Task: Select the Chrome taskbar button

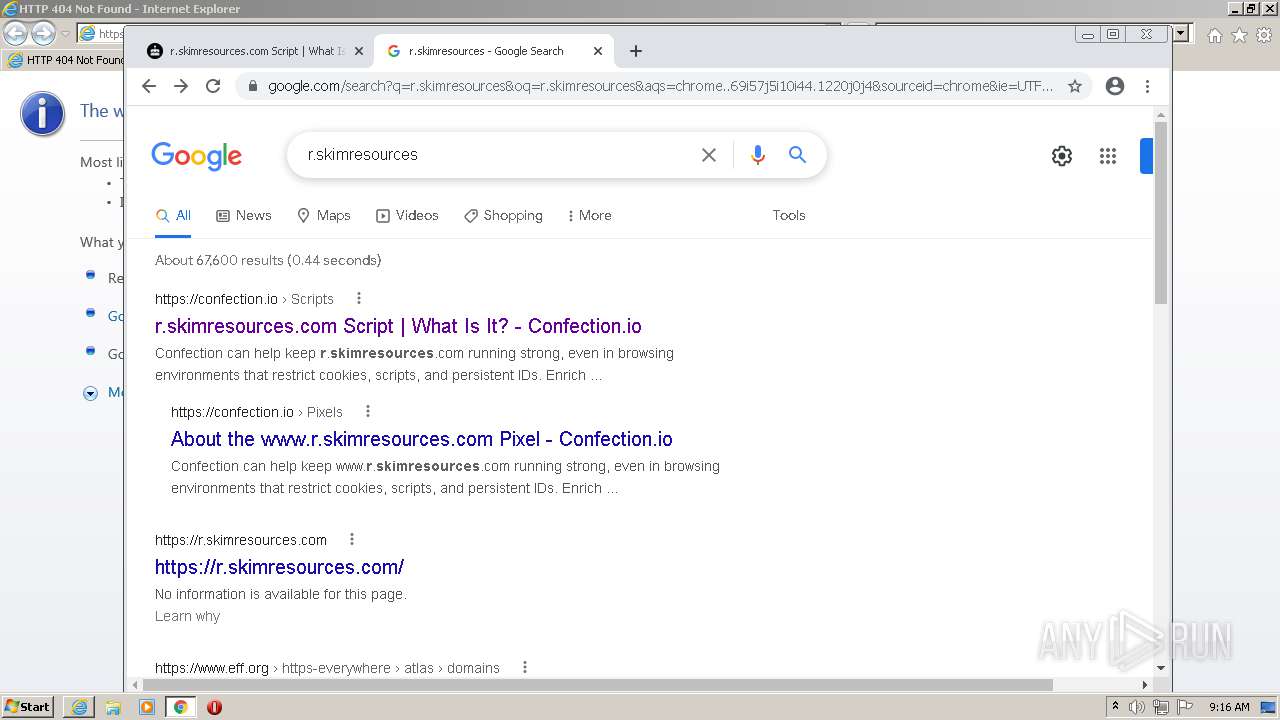Action: 180,707
